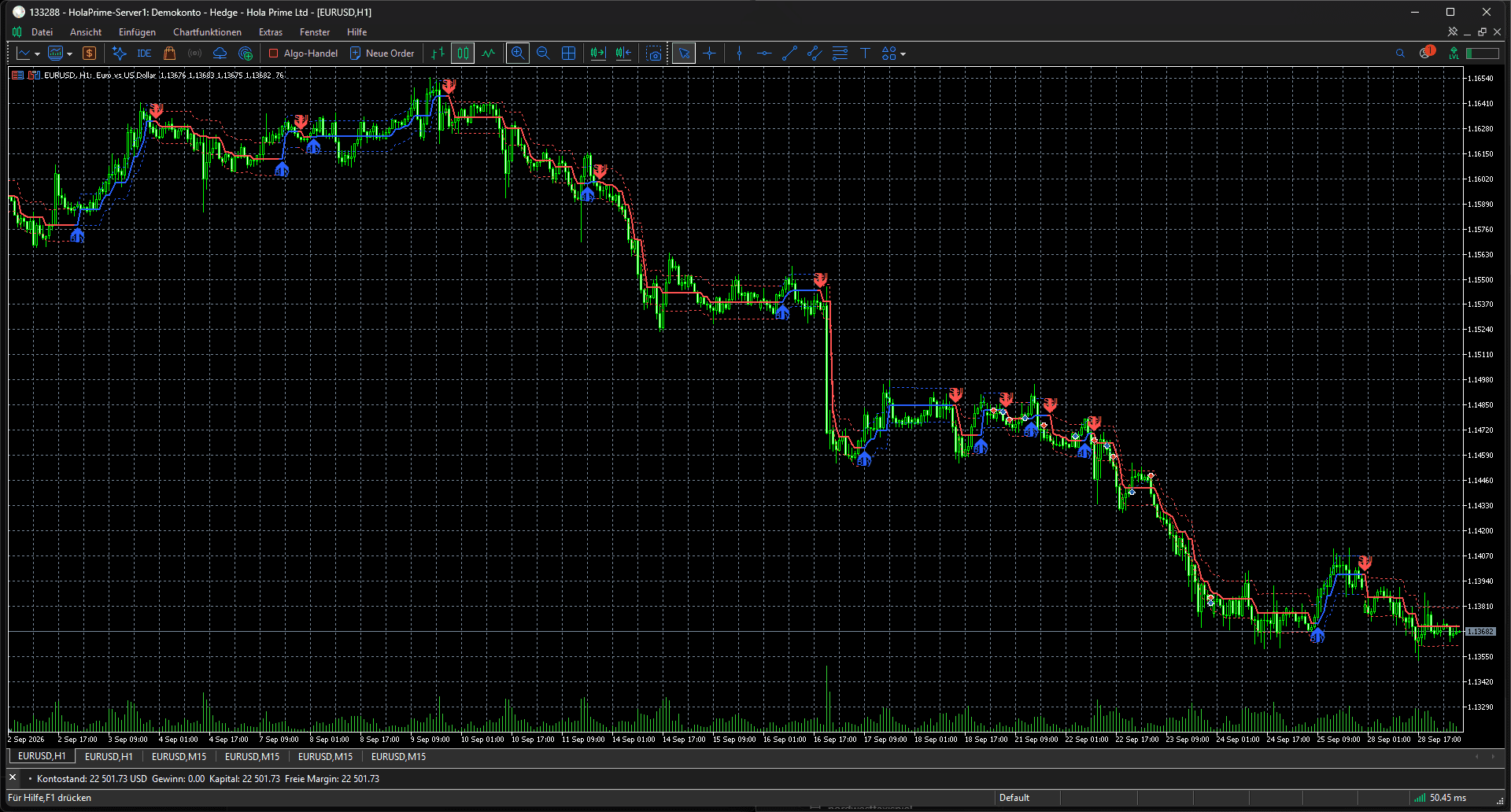Toggle chart shift from right edge
Screen dimensions: 1511x812
click(623, 54)
